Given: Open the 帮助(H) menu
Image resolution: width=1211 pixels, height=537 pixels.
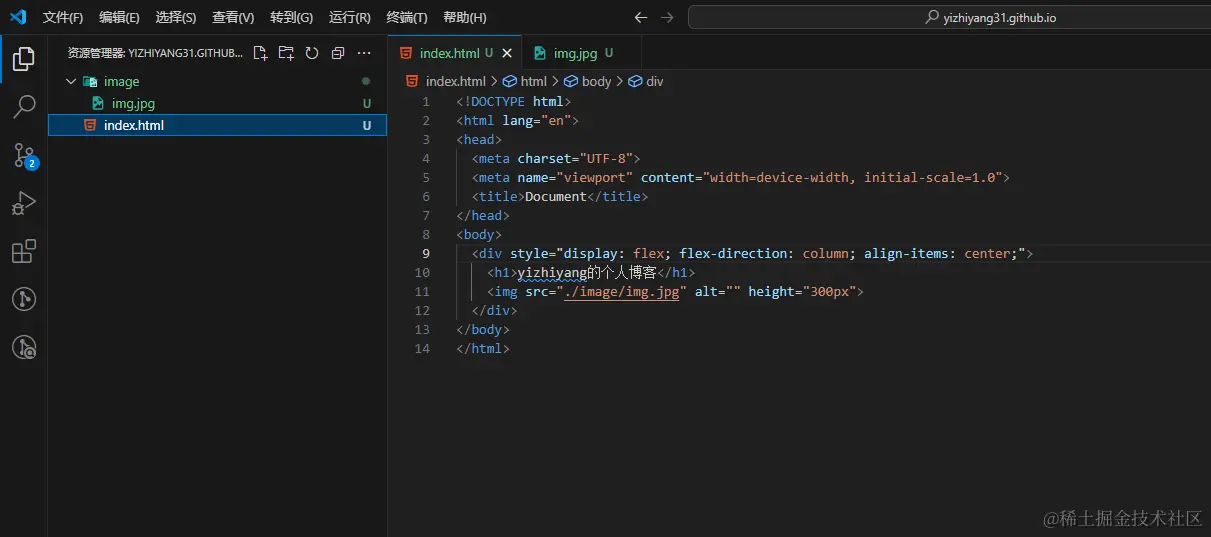Looking at the screenshot, I should (x=465, y=17).
